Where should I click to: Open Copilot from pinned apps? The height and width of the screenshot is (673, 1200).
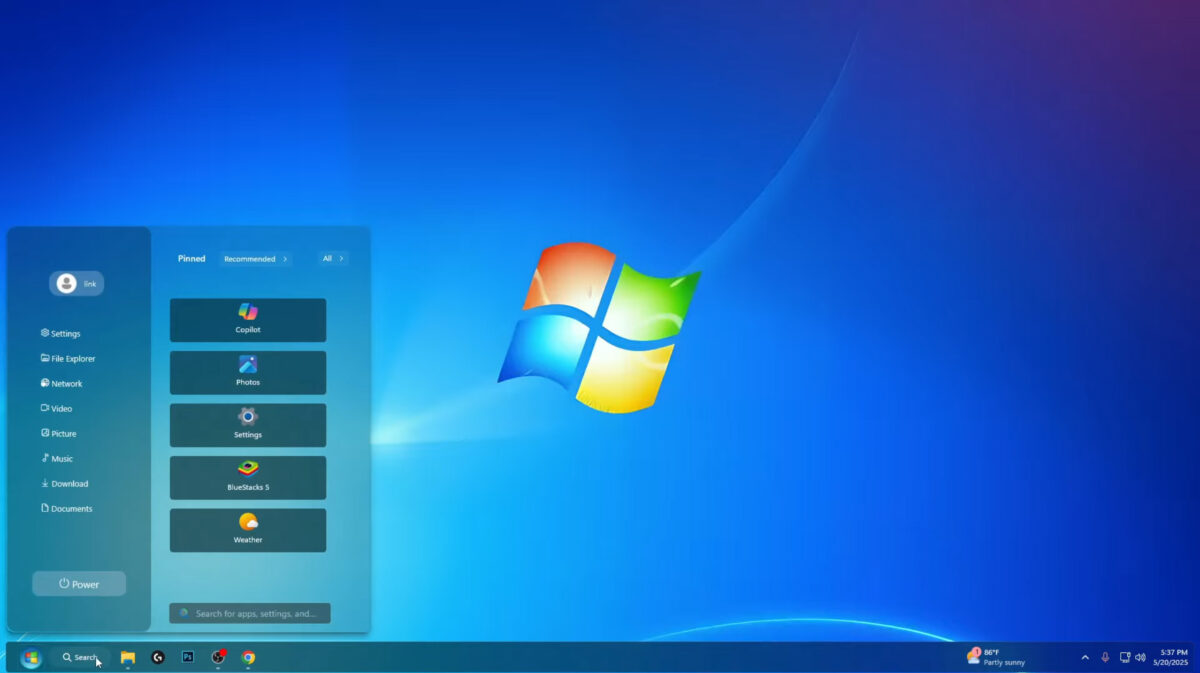tap(247, 320)
